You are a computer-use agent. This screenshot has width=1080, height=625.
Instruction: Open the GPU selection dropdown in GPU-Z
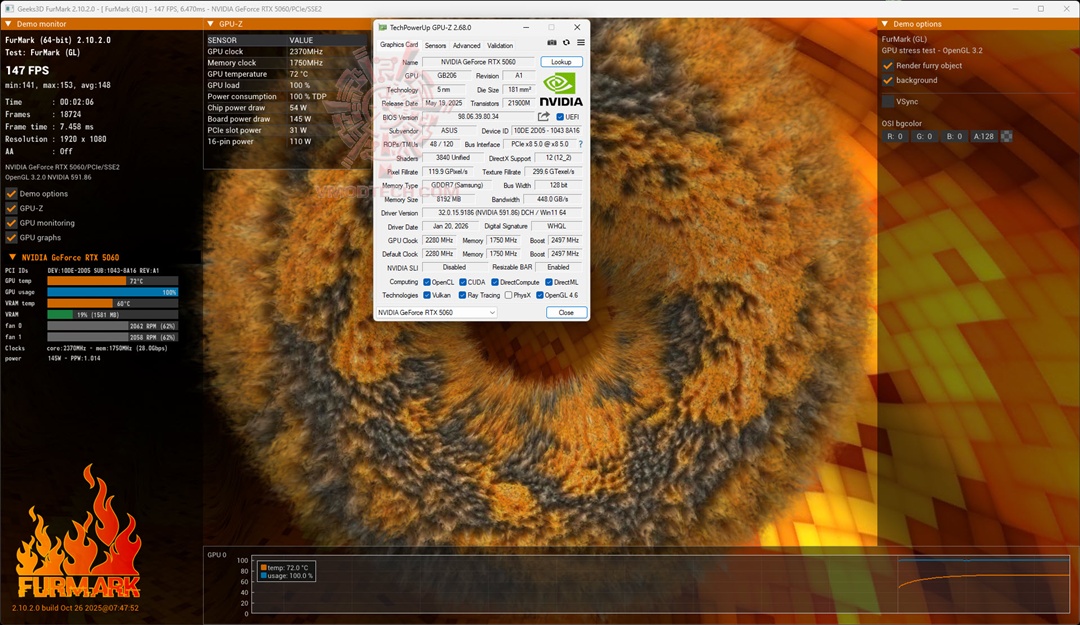pyautogui.click(x=436, y=312)
